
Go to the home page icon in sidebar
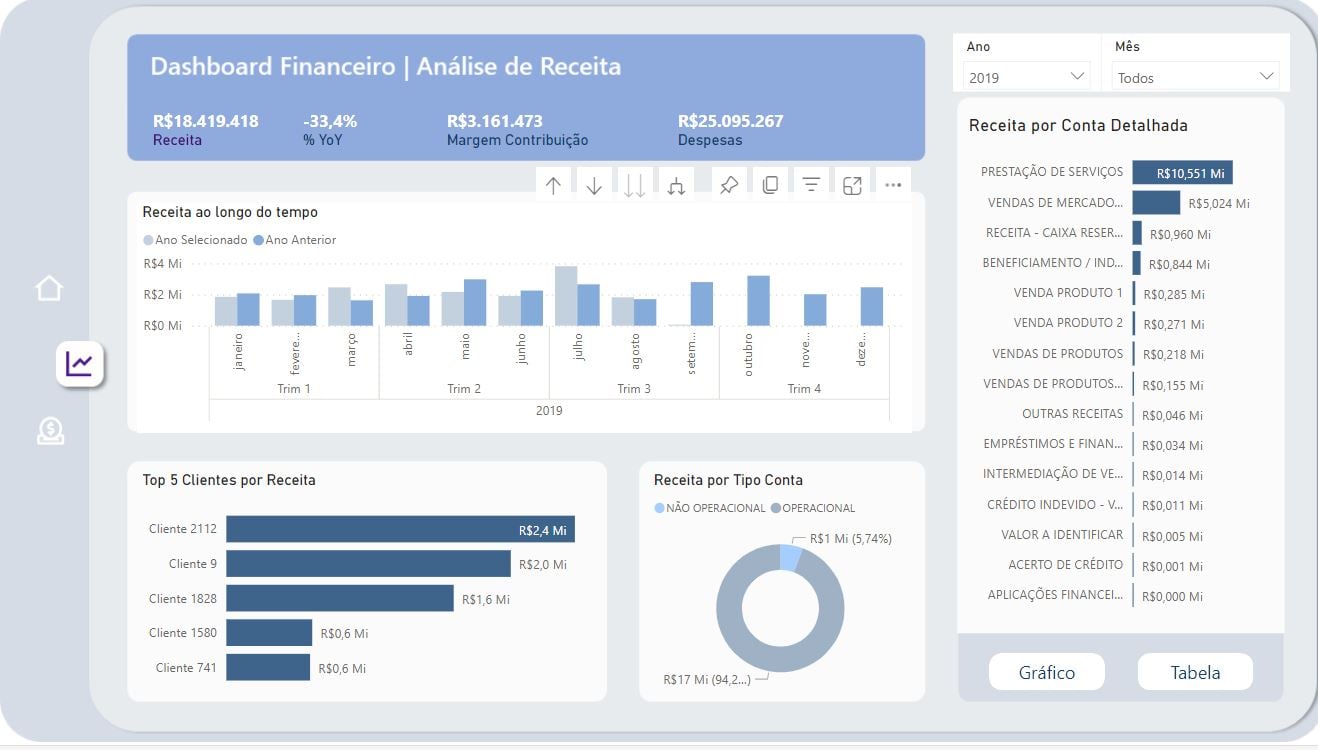pyautogui.click(x=49, y=289)
